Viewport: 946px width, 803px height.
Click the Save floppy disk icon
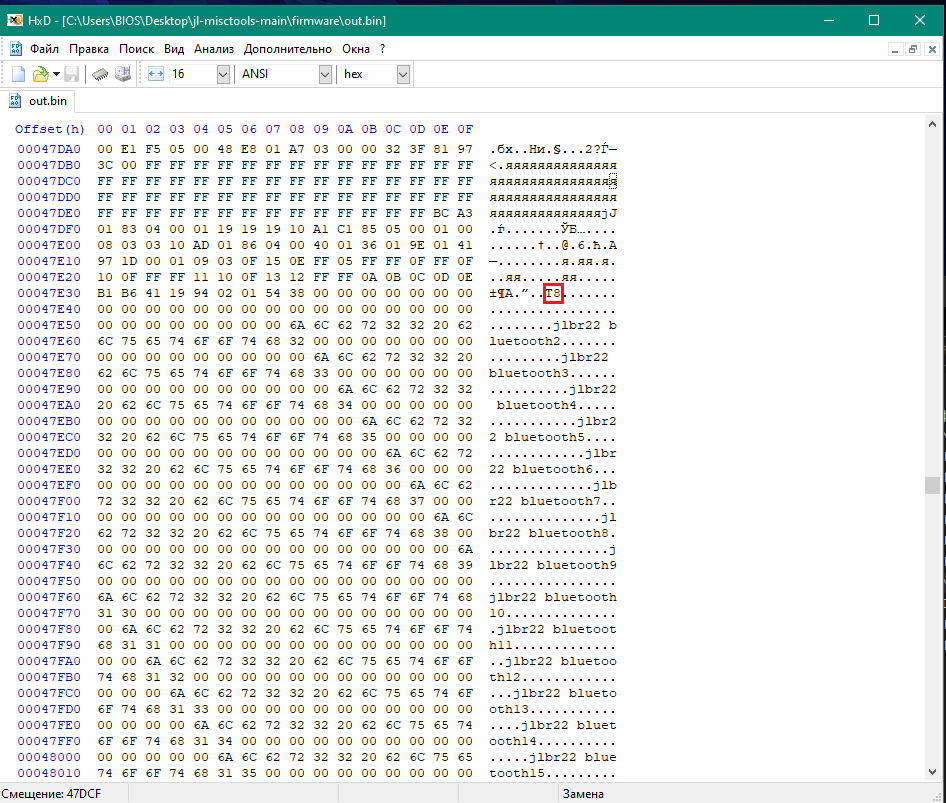tap(72, 74)
